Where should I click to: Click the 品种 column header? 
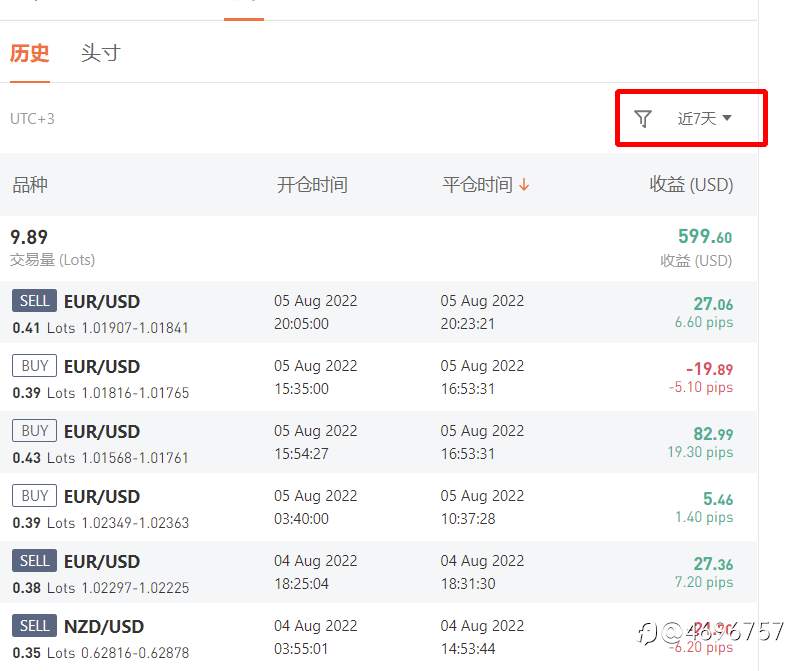pos(30,185)
